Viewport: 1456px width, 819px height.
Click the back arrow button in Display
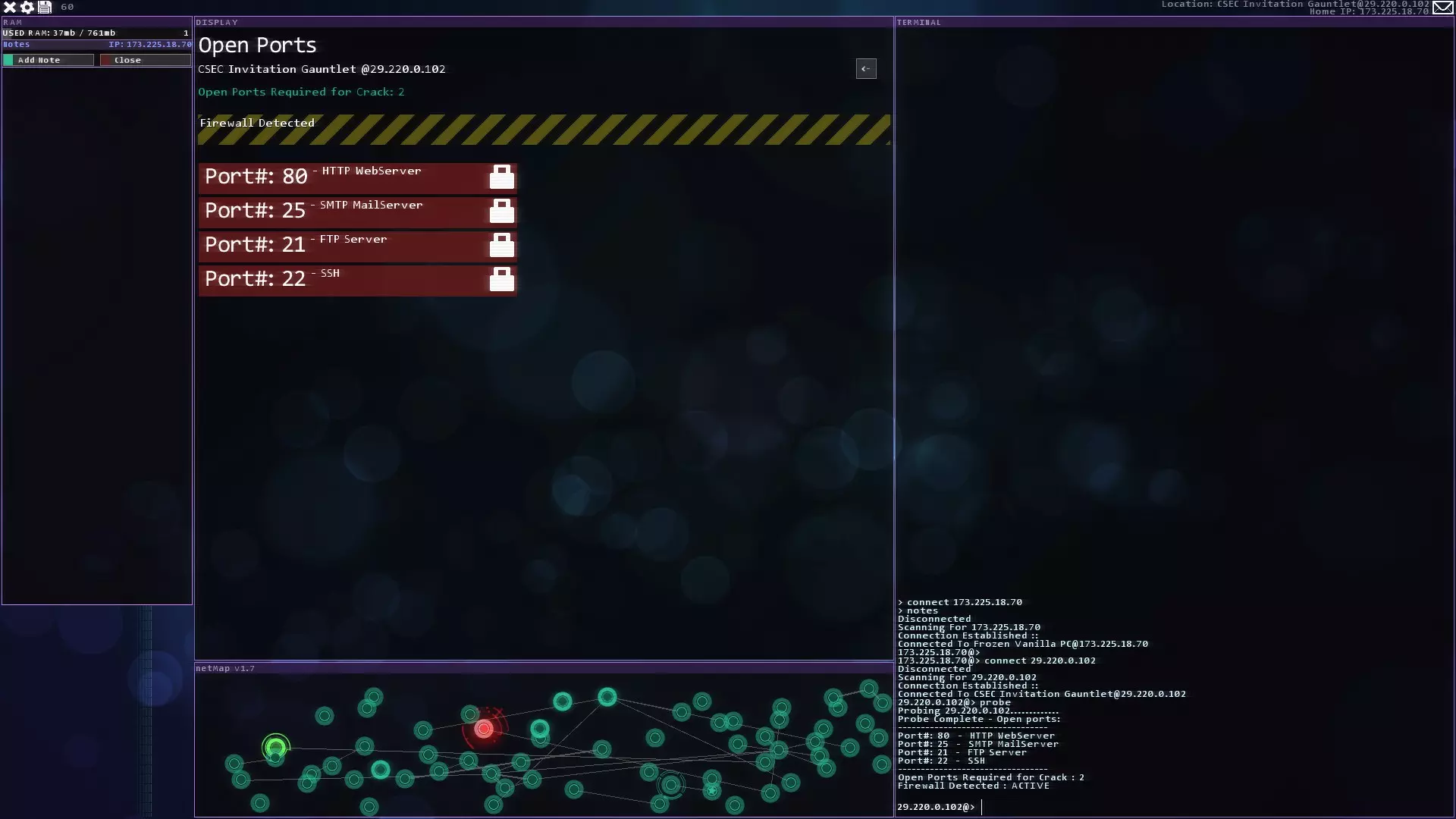[866, 69]
